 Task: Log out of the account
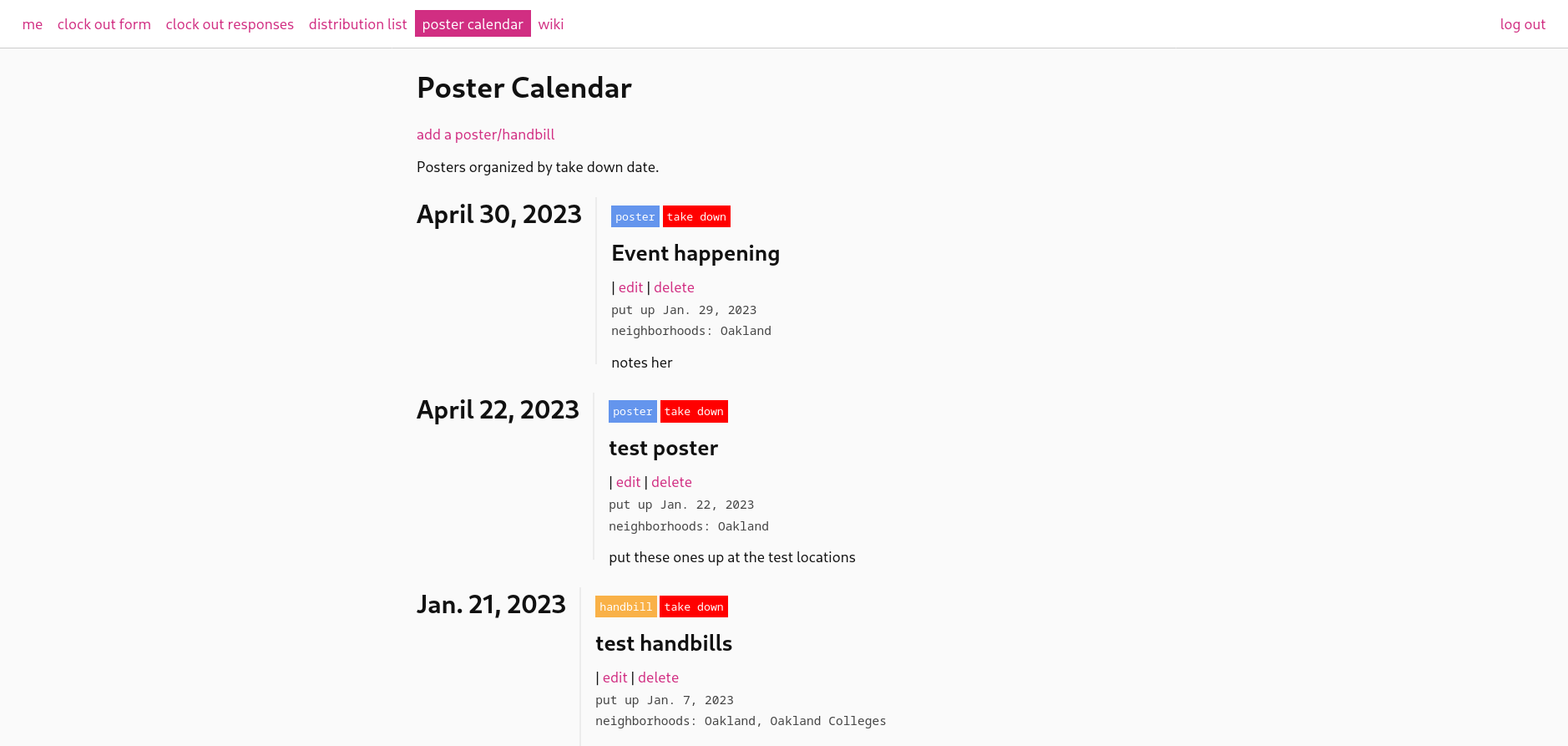coord(1523,24)
